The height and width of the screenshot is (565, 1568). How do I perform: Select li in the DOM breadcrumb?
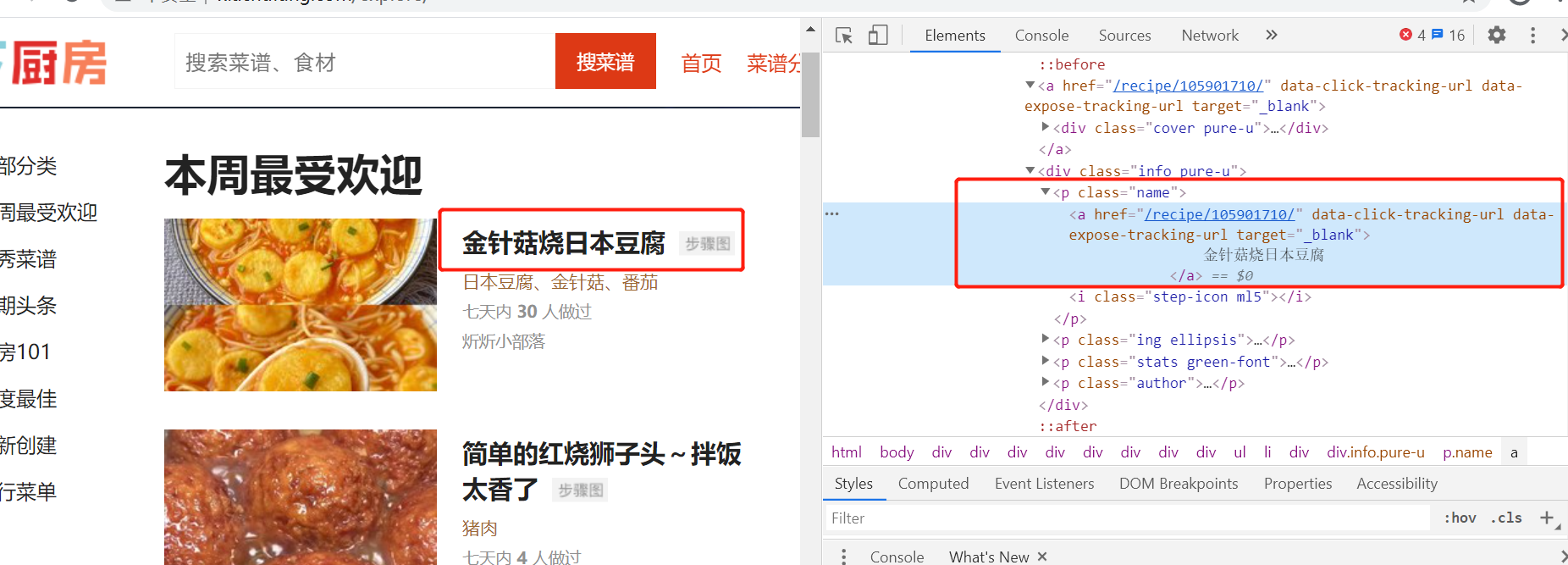point(1267,452)
